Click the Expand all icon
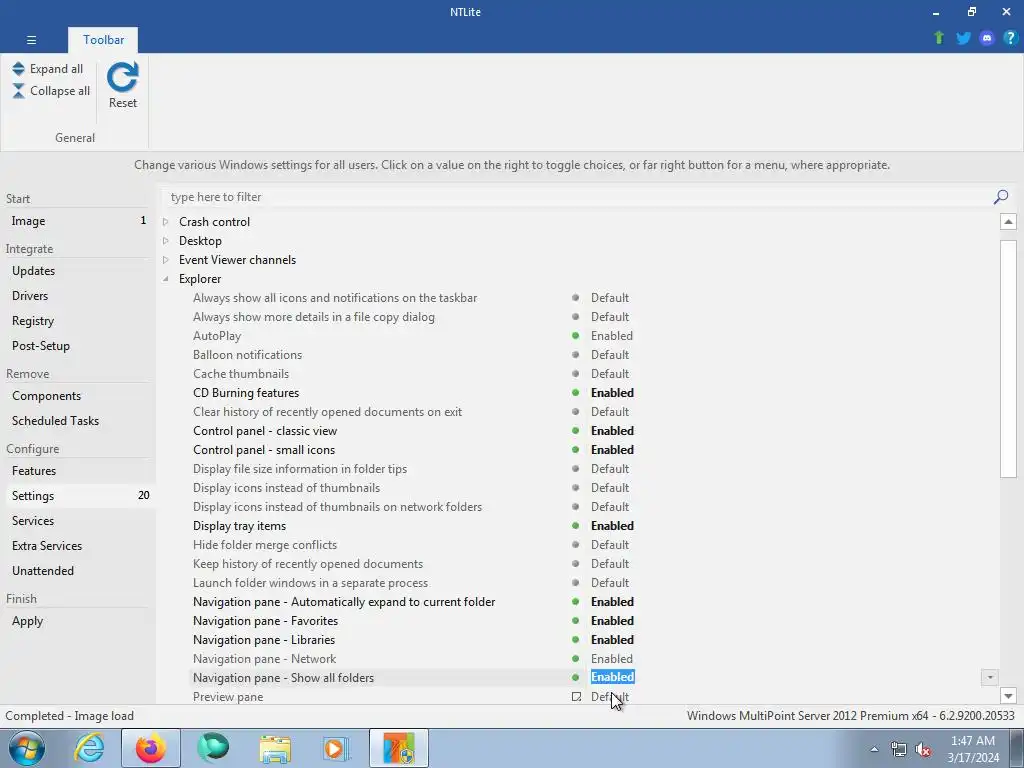The image size is (1024, 768). pyautogui.click(x=18, y=69)
